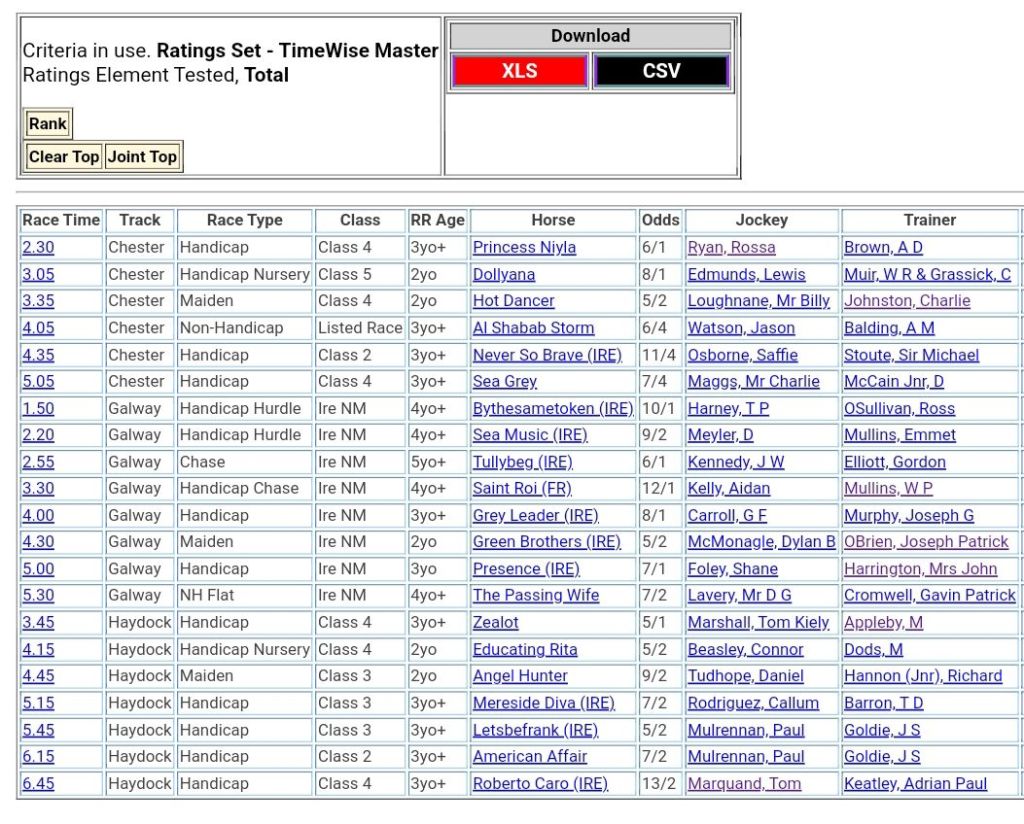Download the CSV file
The width and height of the screenshot is (1024, 824).
point(661,71)
